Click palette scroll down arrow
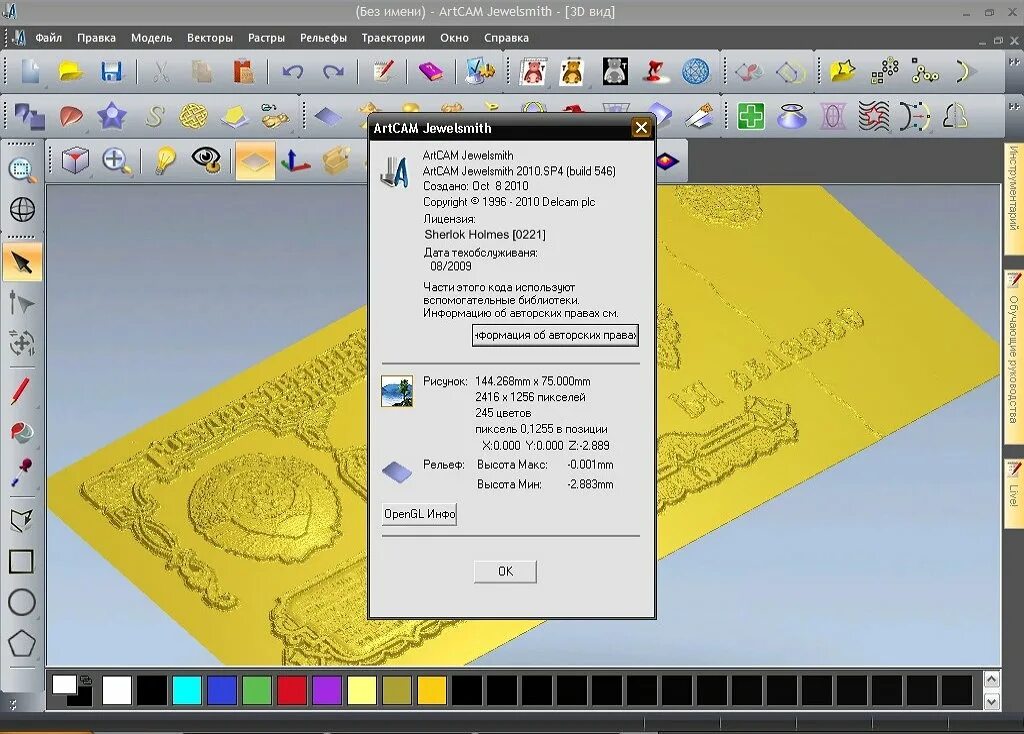This screenshot has height=734, width=1024. [991, 701]
